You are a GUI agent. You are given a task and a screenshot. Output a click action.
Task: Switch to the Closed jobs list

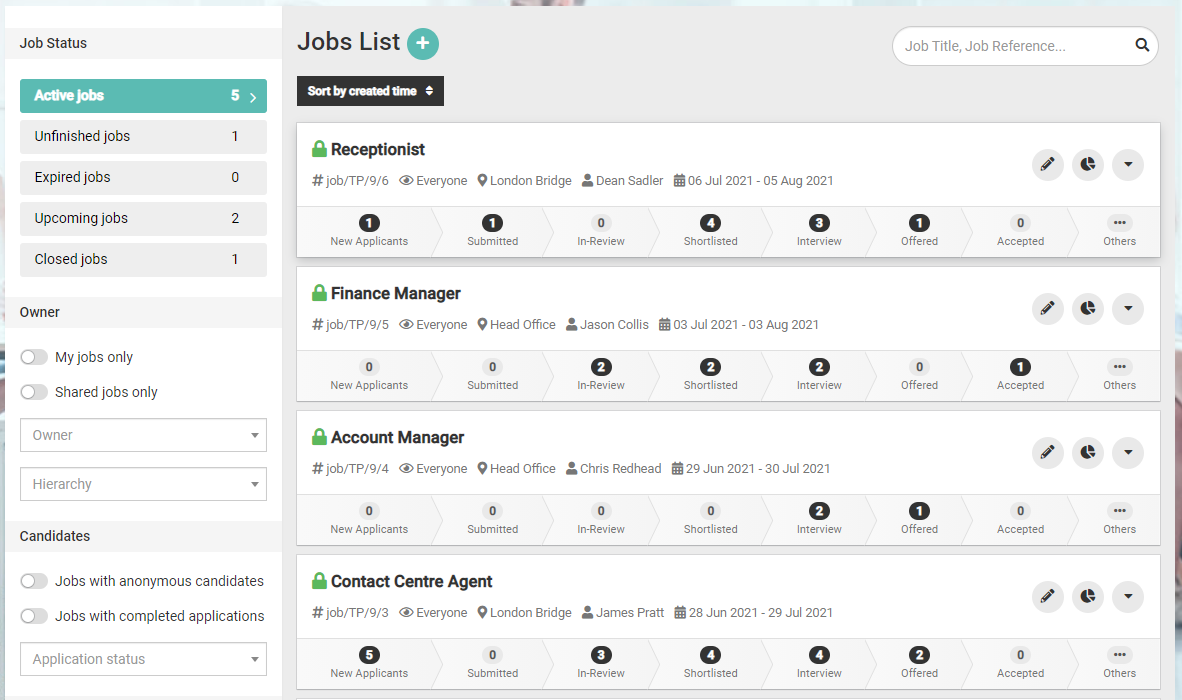pyautogui.click(x=143, y=259)
